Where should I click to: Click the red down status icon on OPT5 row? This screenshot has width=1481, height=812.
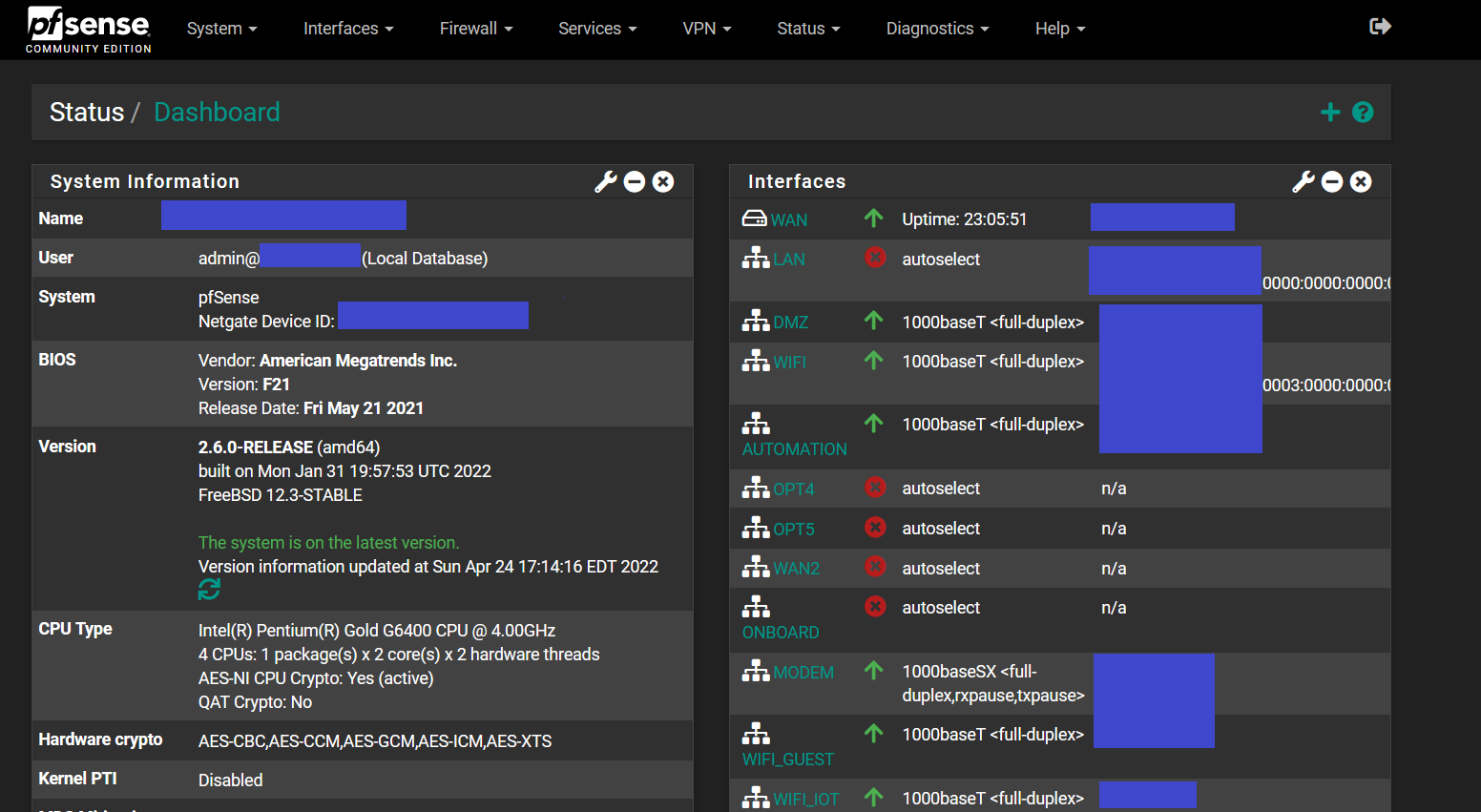(875, 527)
